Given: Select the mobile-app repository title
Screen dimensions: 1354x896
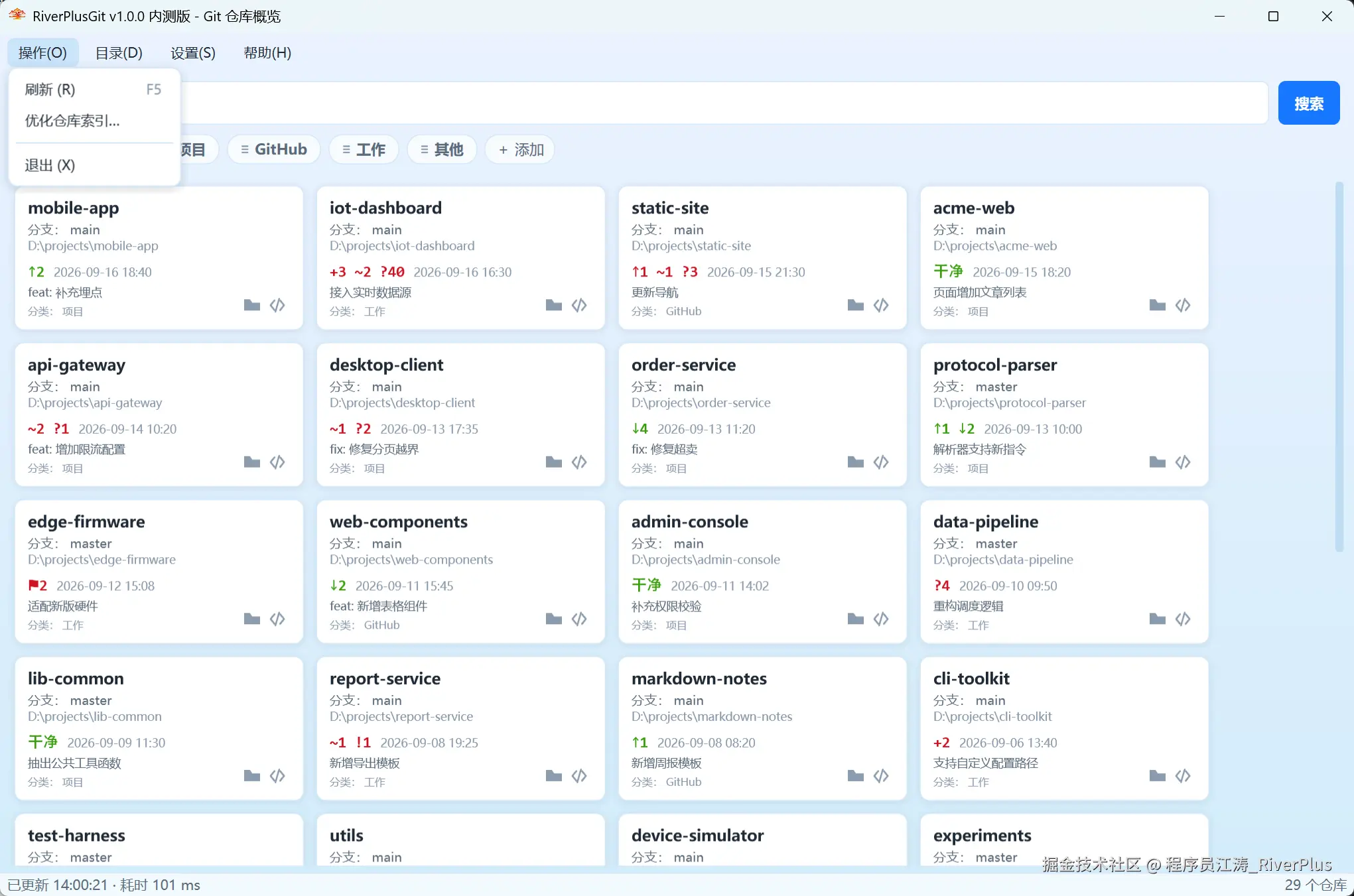Looking at the screenshot, I should click(74, 208).
